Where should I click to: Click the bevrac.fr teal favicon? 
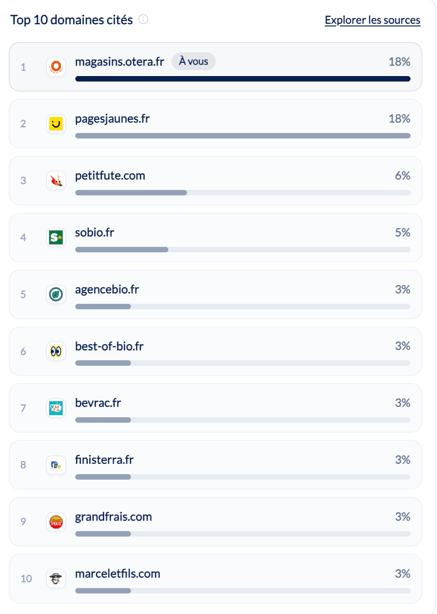[56, 408]
